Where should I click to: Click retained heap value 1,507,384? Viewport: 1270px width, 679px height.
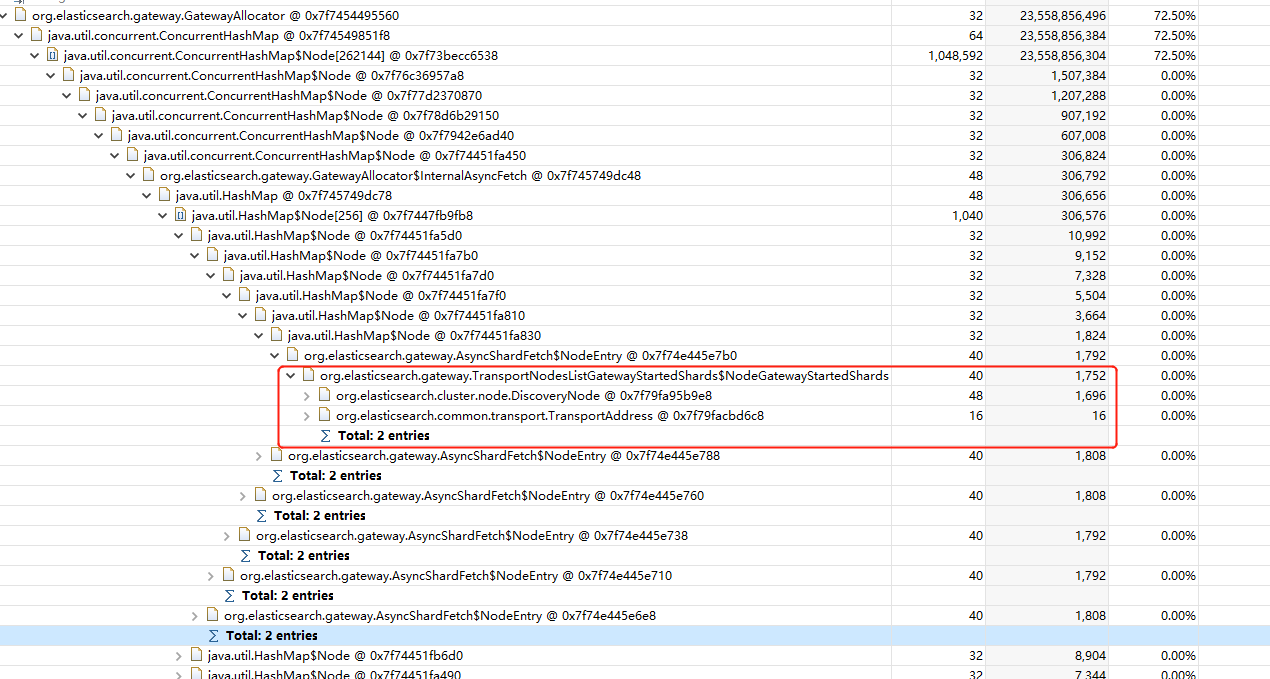pyautogui.click(x=1079, y=76)
